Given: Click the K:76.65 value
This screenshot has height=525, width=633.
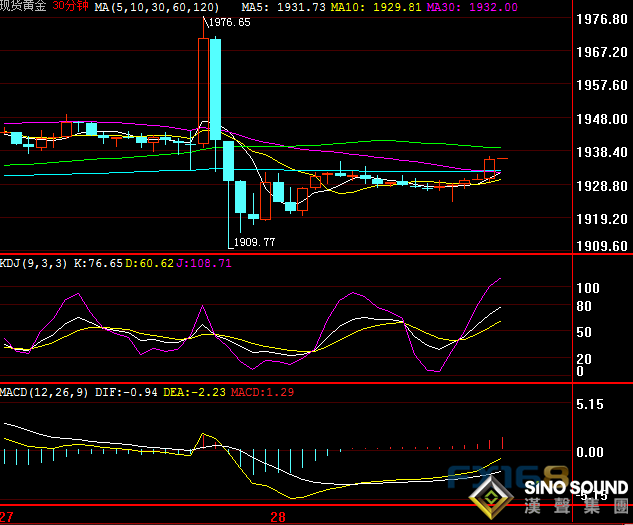Looking at the screenshot, I should coord(98,263).
